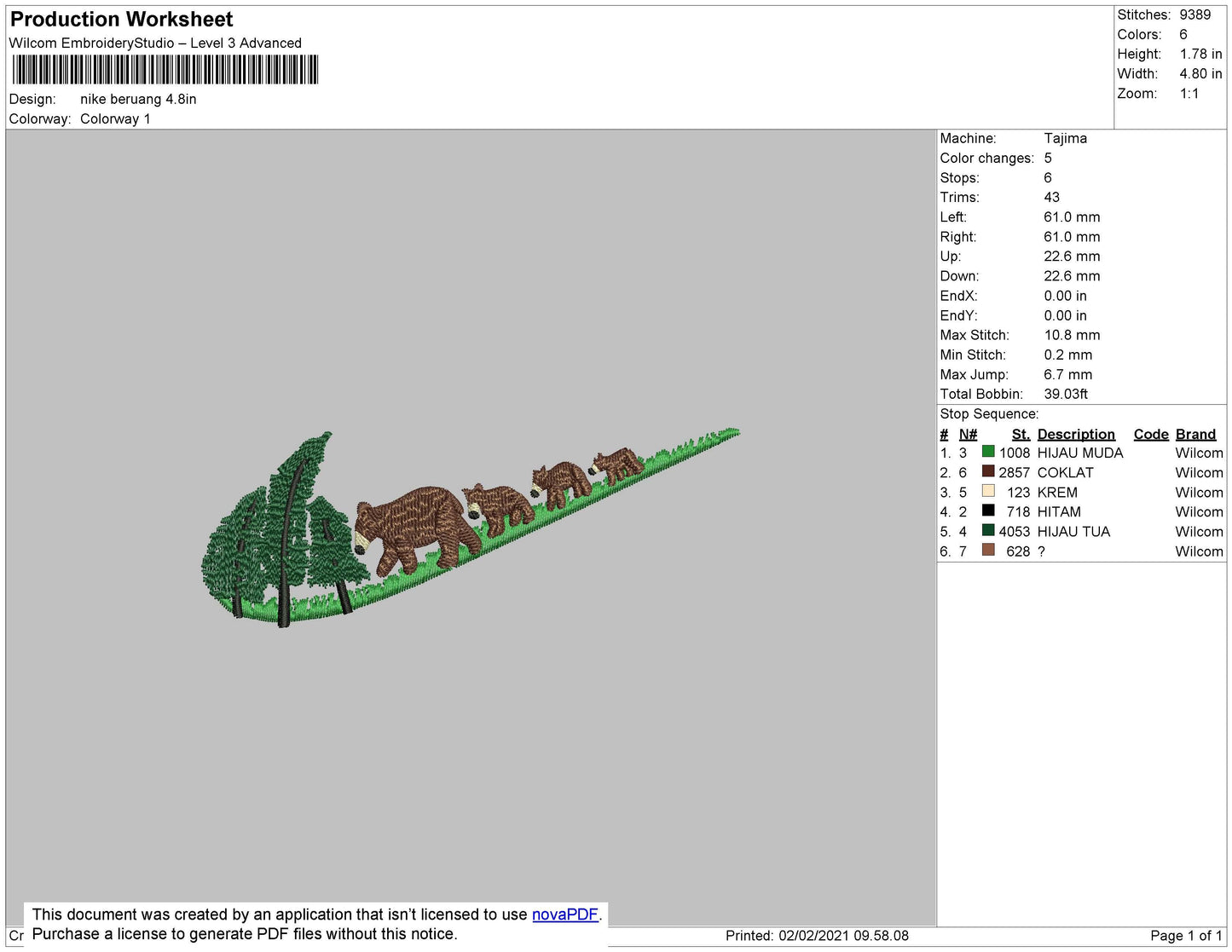Screen dimensions: 1232x952
Task: Click the Page 1 of 1 footer text
Action: pyautogui.click(x=1186, y=936)
